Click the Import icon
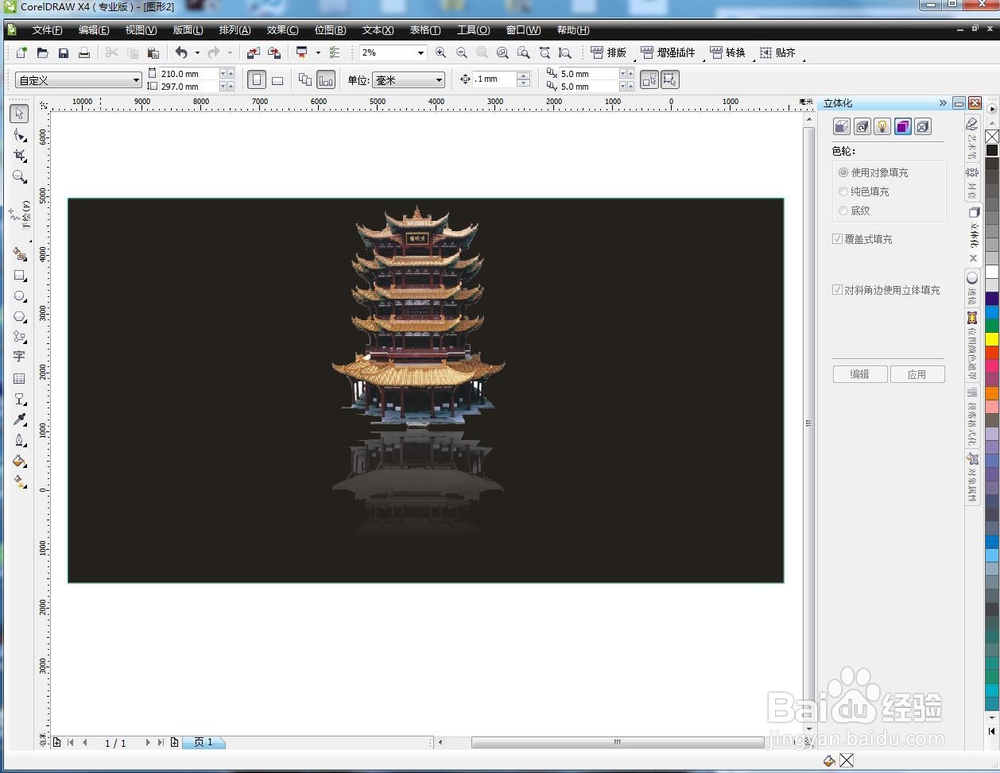Viewport: 1000px width, 773px height. [x=253, y=52]
